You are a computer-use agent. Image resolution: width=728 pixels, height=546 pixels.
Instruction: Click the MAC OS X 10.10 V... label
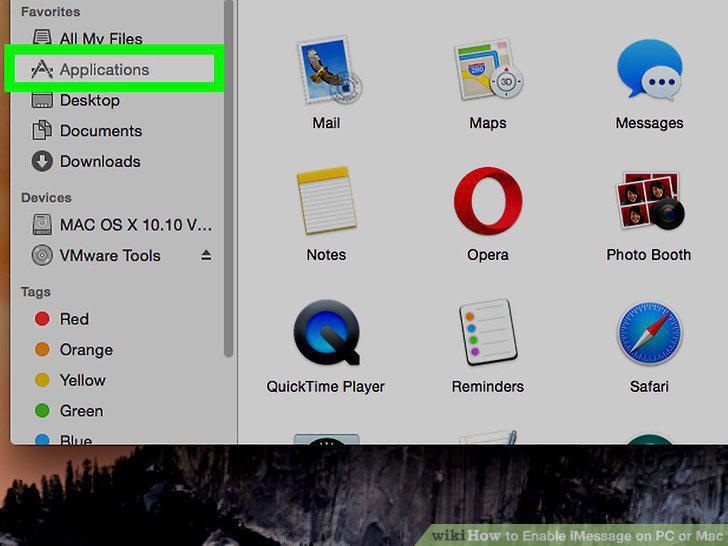tap(136, 225)
